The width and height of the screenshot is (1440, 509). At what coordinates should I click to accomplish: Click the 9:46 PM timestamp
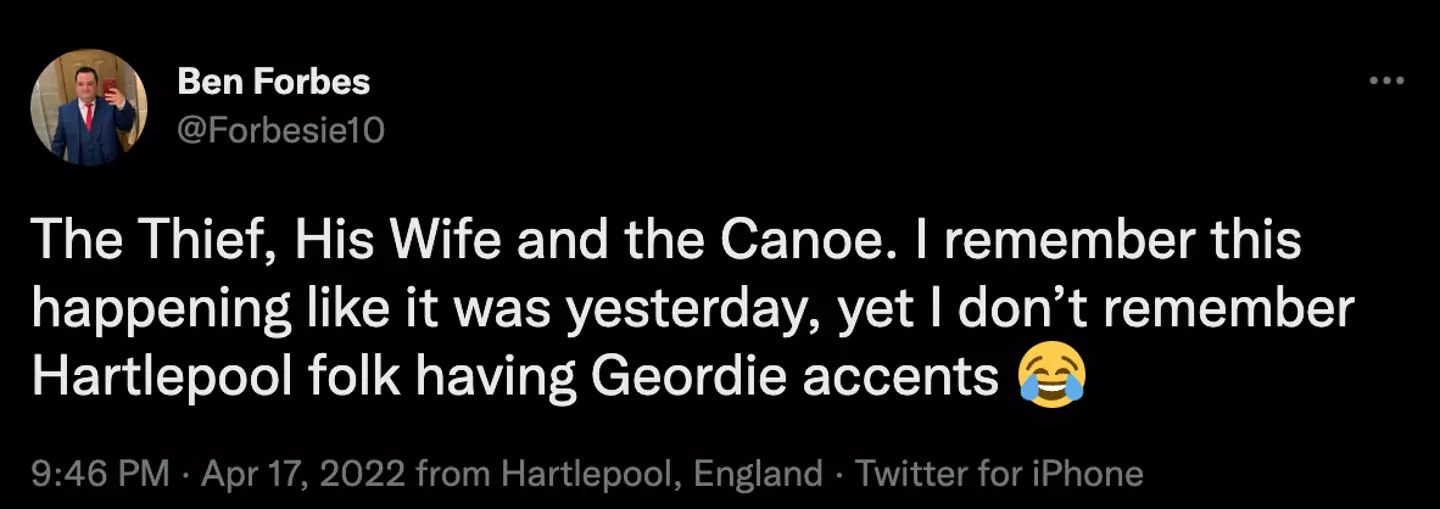click(100, 473)
